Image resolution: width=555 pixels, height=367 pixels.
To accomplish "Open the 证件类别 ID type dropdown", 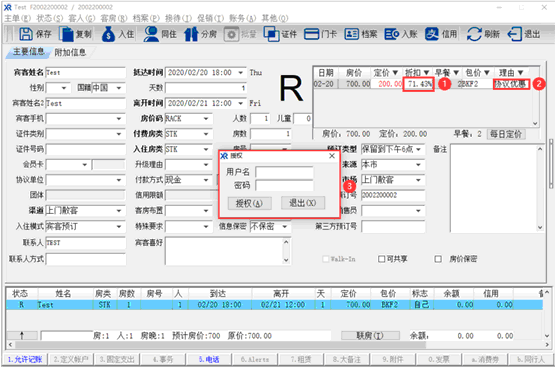I will [x=119, y=134].
